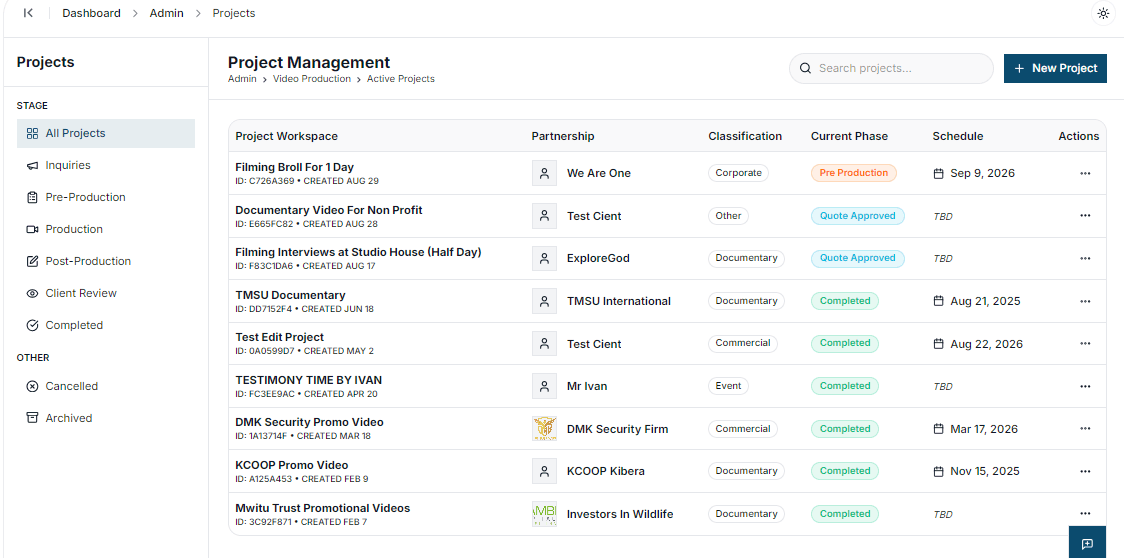This screenshot has width=1124, height=558.
Task: Open actions menu for Mwitu Trust Promotional Videos
Action: pos(1085,514)
